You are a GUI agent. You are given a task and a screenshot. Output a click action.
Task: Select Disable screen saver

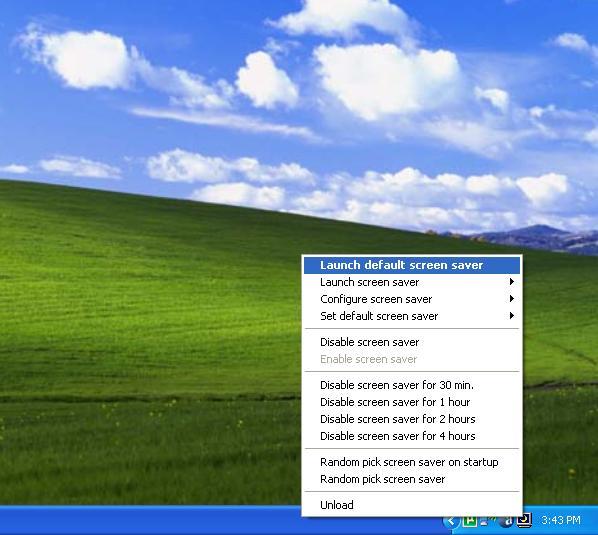[x=412, y=342]
